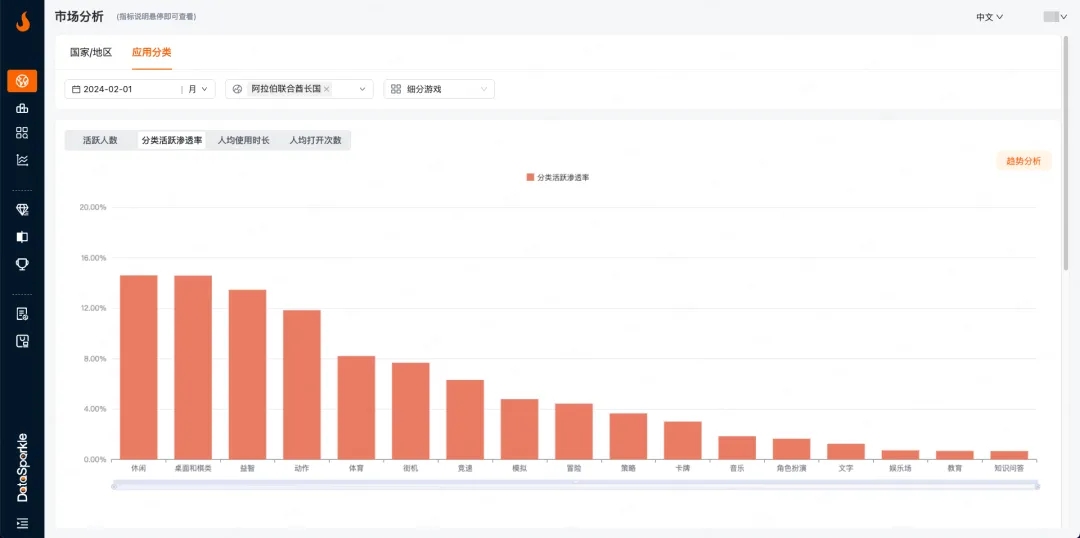Image resolution: width=1080 pixels, height=538 pixels.
Task: Switch to the 国家/地区 tab
Action: (x=91, y=52)
